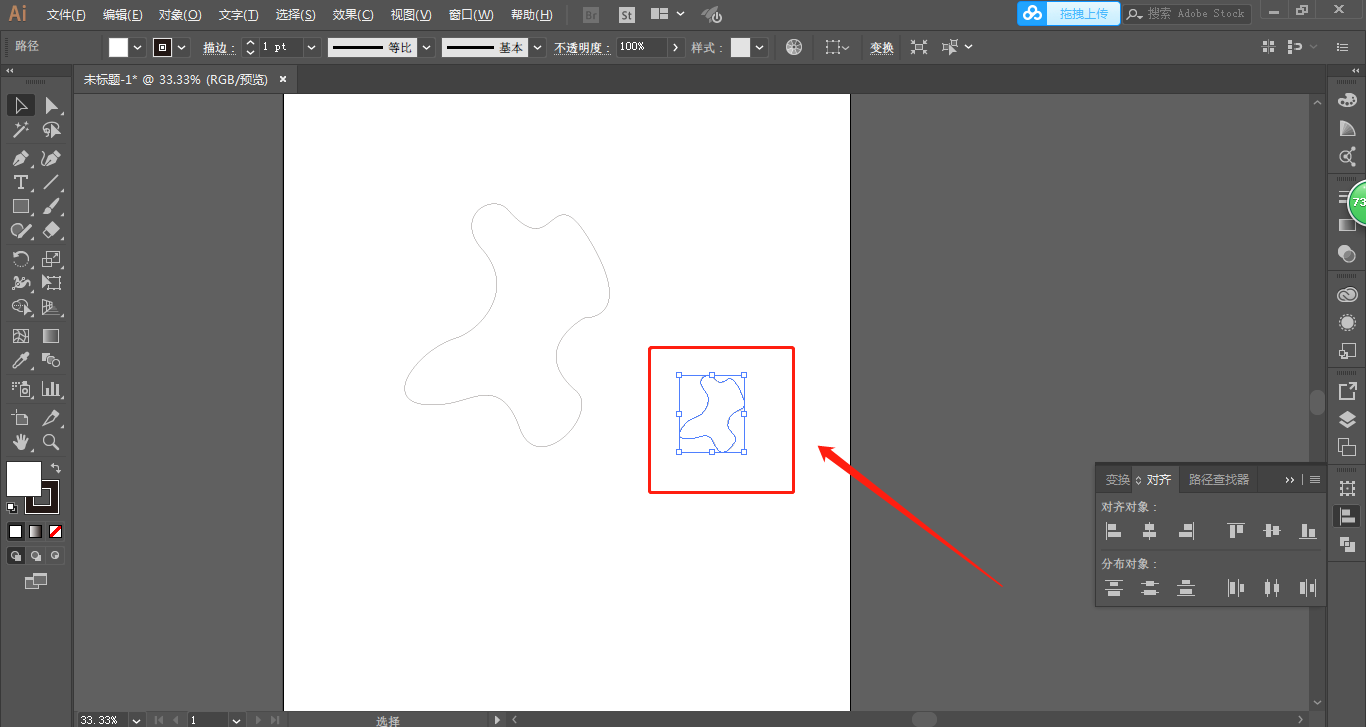1366x727 pixels.
Task: Select the Eyedropper tool
Action: (x=21, y=360)
